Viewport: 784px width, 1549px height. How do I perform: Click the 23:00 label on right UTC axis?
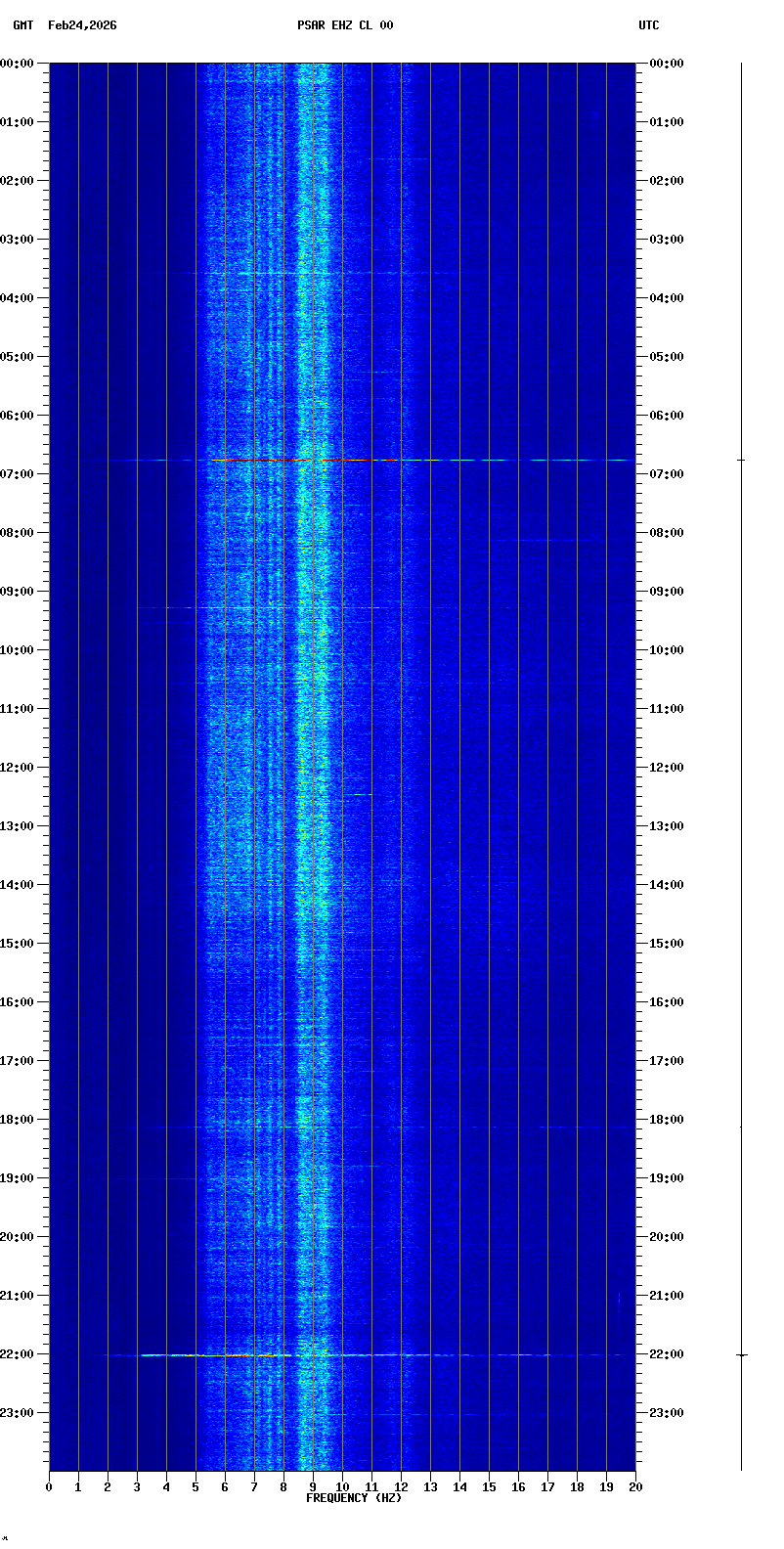666,1413
